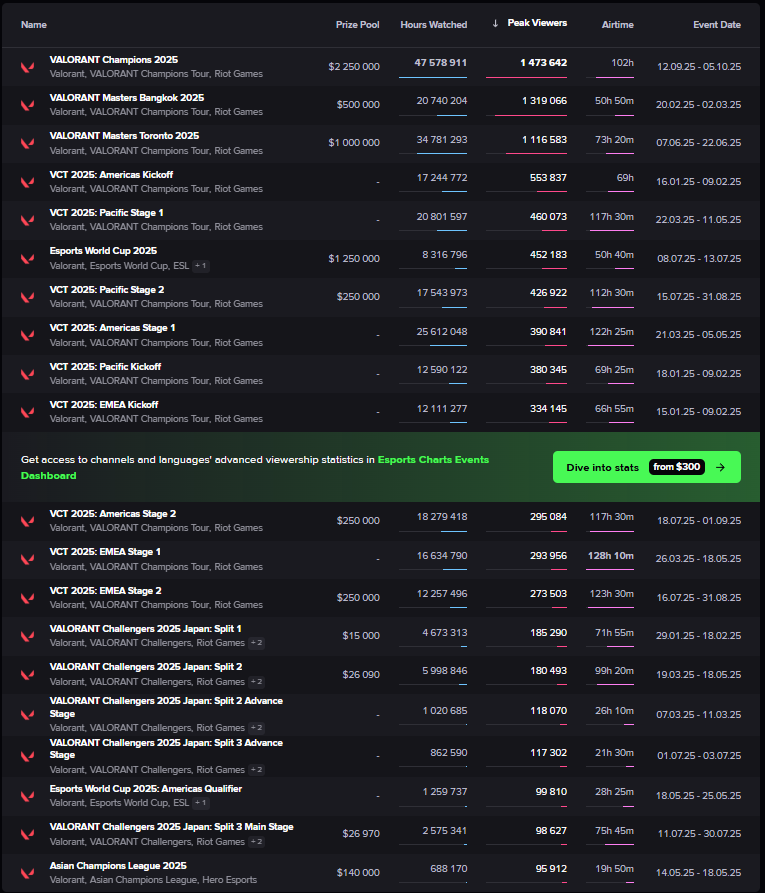Click Valorant icon beside VCT 2025: Pacific Stage 2
This screenshot has height=893, width=765.
(27, 297)
